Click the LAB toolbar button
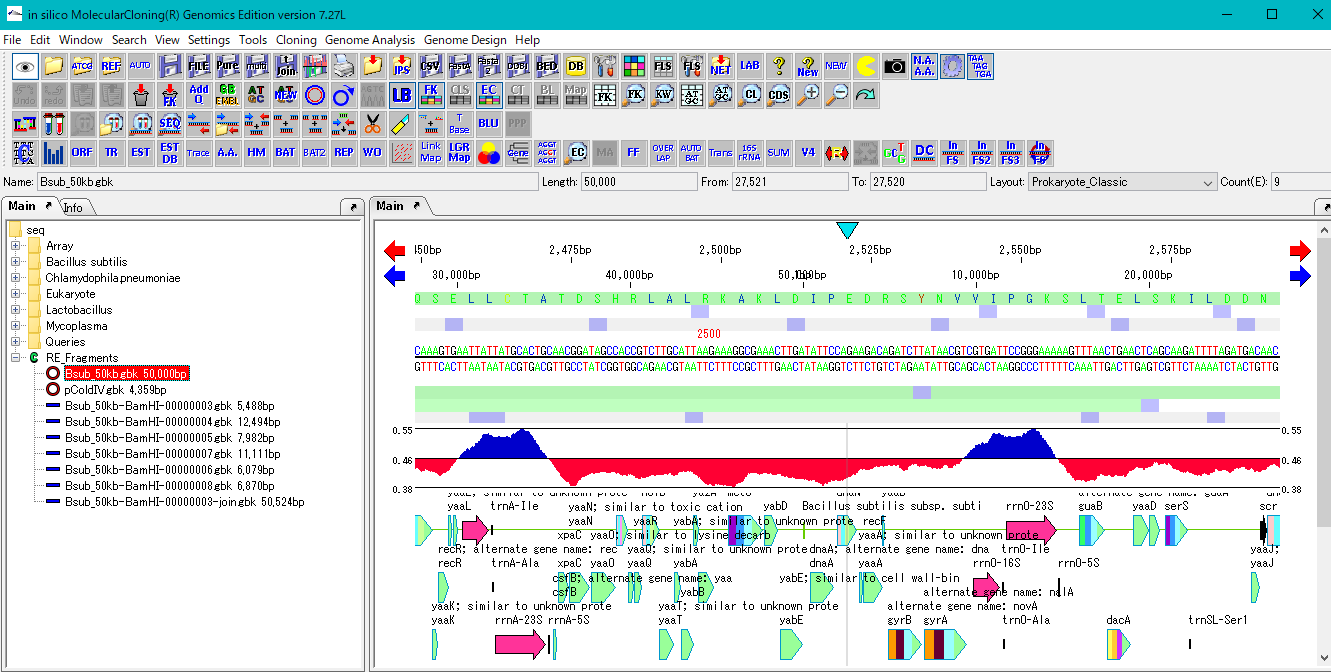This screenshot has width=1331, height=672. pos(750,66)
